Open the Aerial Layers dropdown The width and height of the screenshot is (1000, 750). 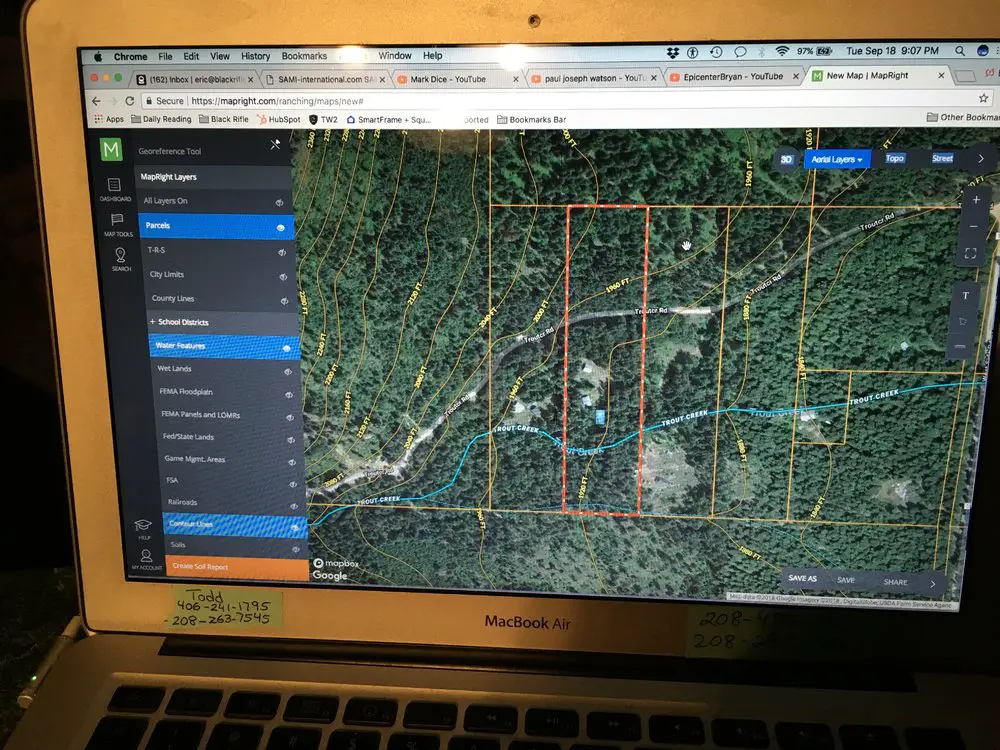[837, 159]
